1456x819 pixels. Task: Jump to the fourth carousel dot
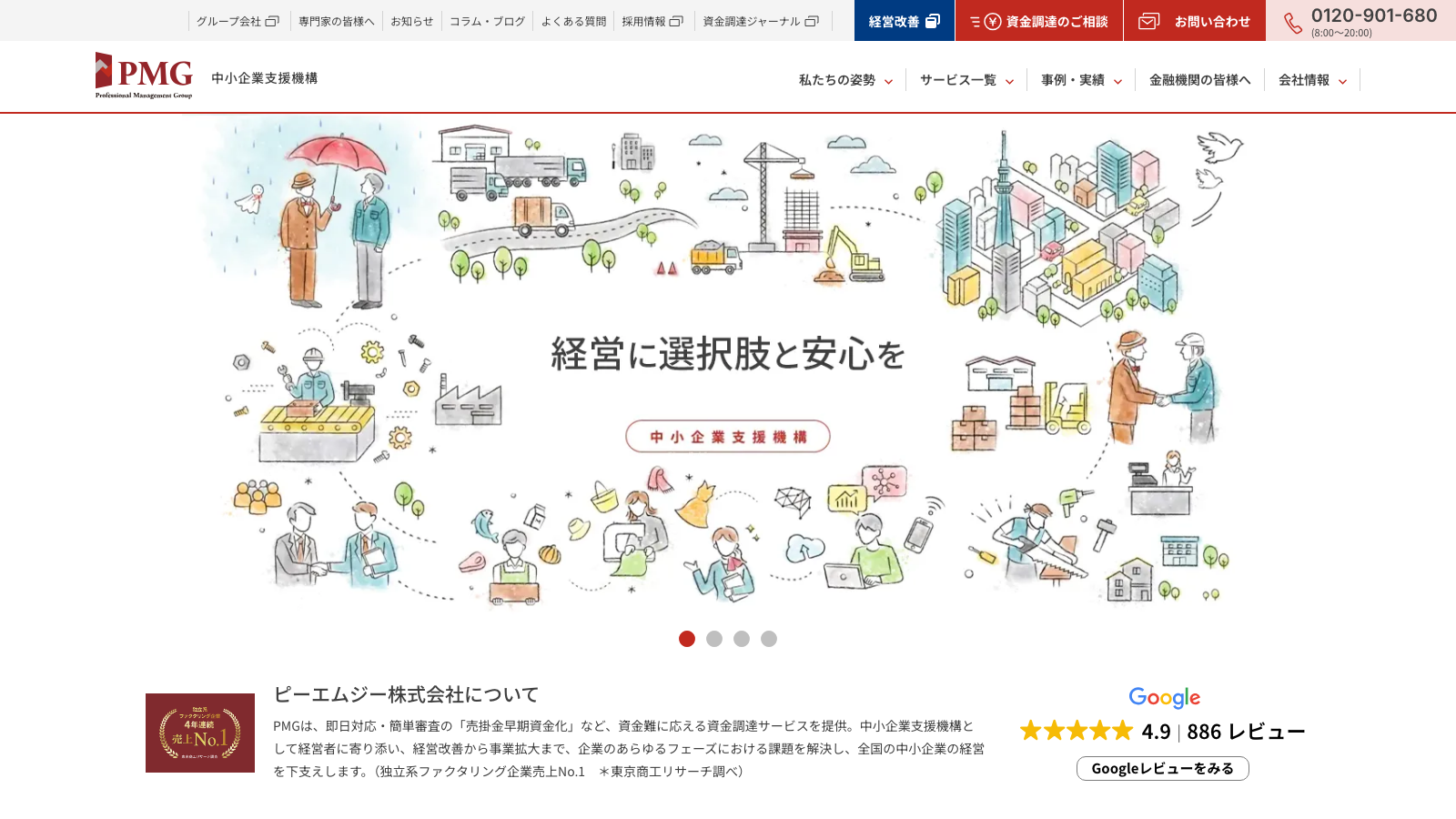769,639
